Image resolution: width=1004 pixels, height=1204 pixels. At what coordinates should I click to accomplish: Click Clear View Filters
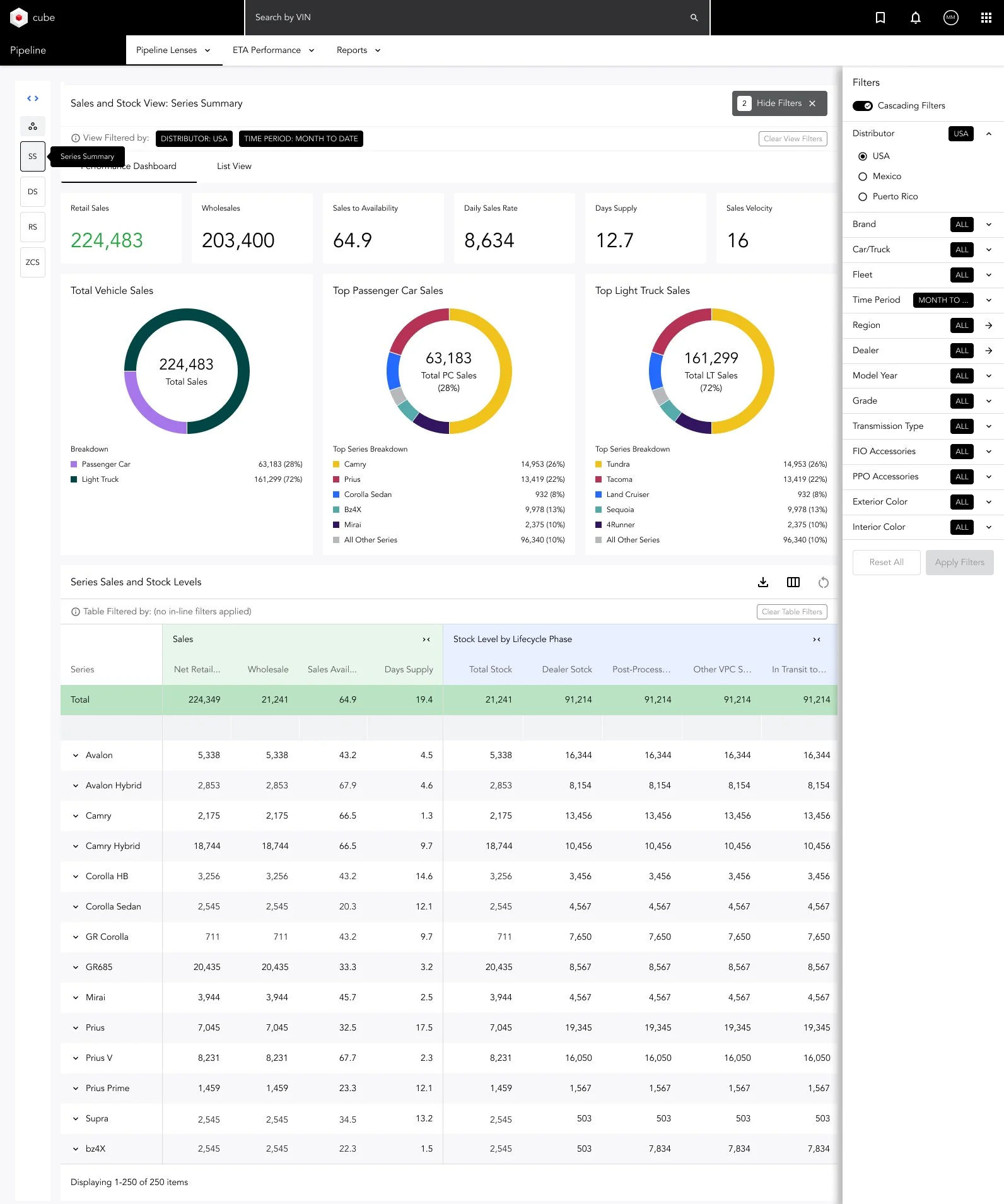[793, 139]
